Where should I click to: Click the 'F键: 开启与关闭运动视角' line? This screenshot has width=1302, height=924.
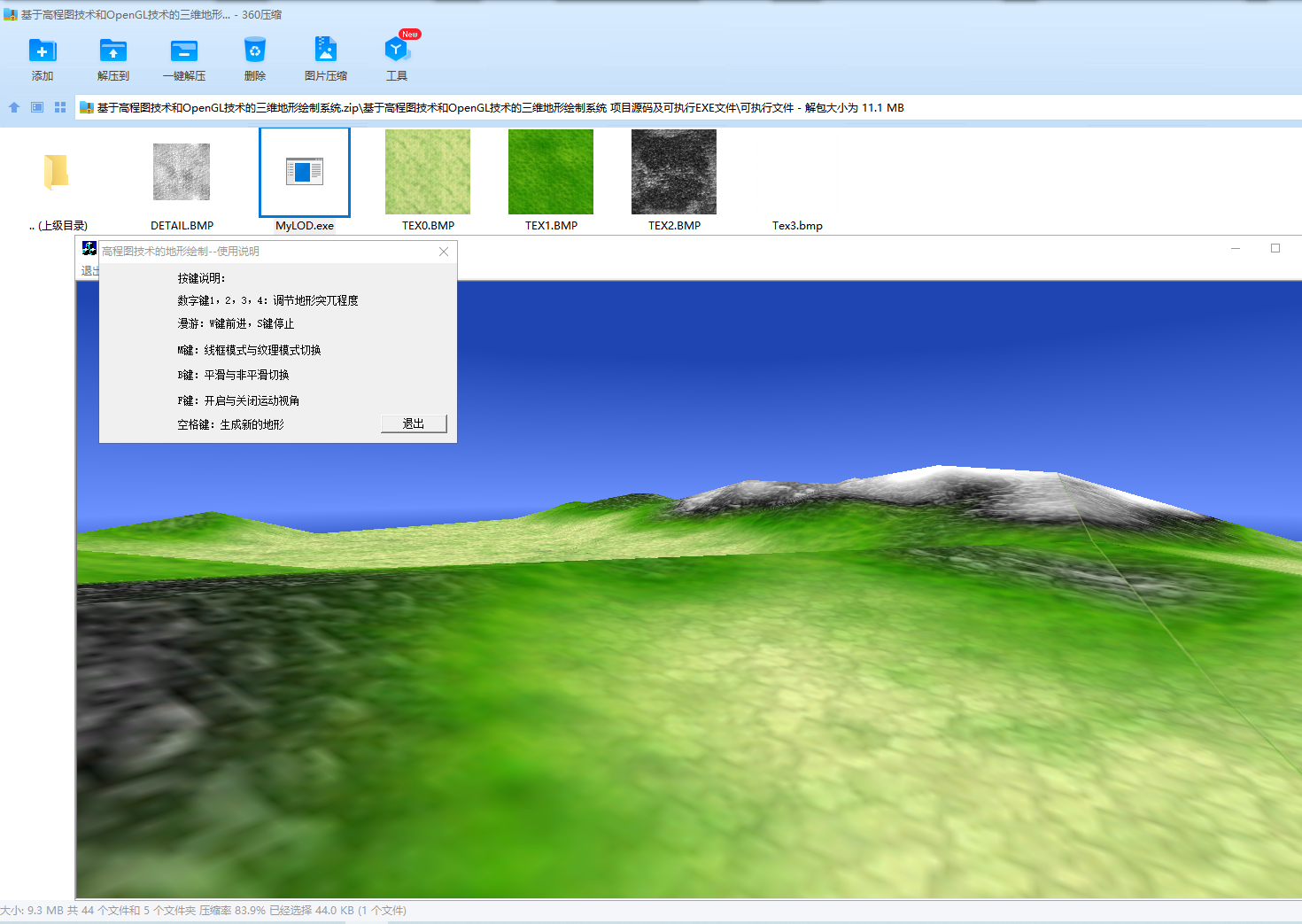(x=238, y=401)
